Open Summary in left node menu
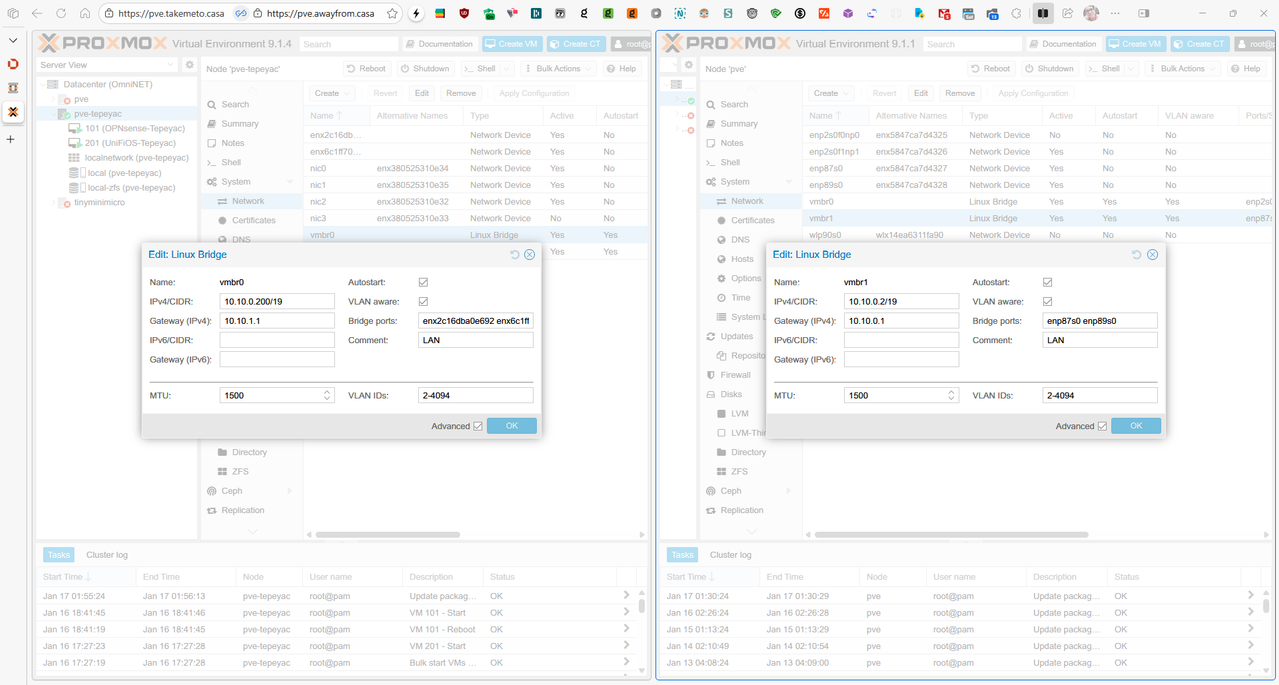1279x685 pixels. click(240, 124)
